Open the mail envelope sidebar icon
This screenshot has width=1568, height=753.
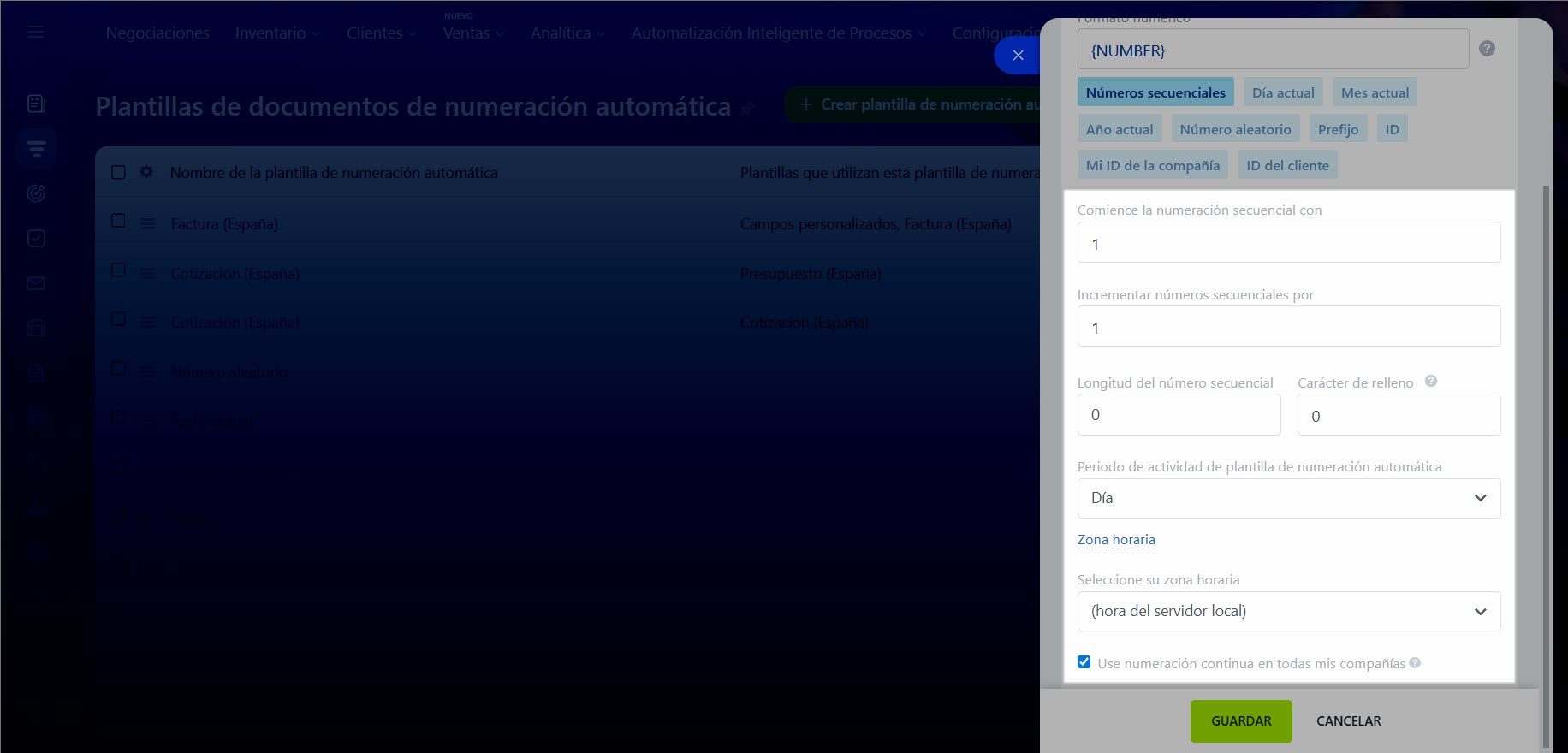(36, 283)
